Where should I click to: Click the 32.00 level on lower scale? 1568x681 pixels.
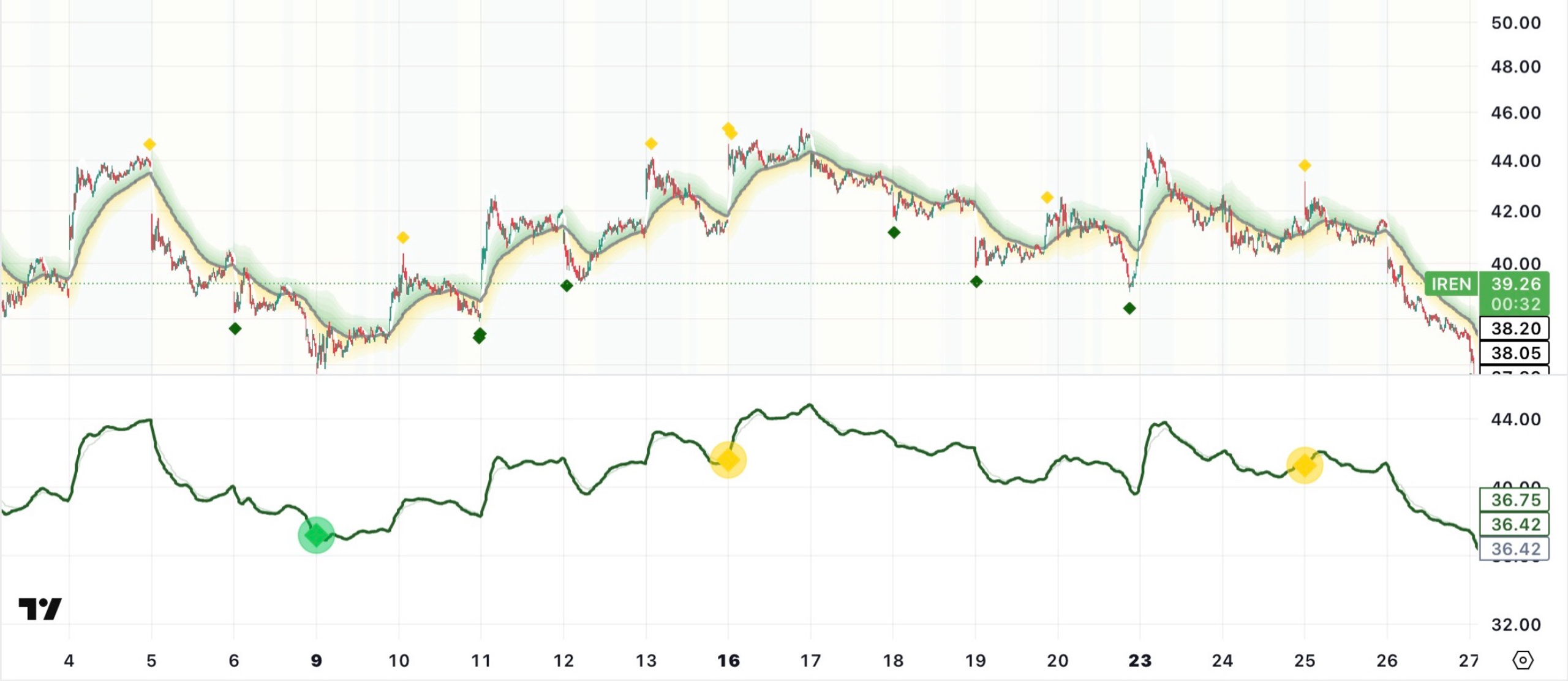[x=1516, y=625]
